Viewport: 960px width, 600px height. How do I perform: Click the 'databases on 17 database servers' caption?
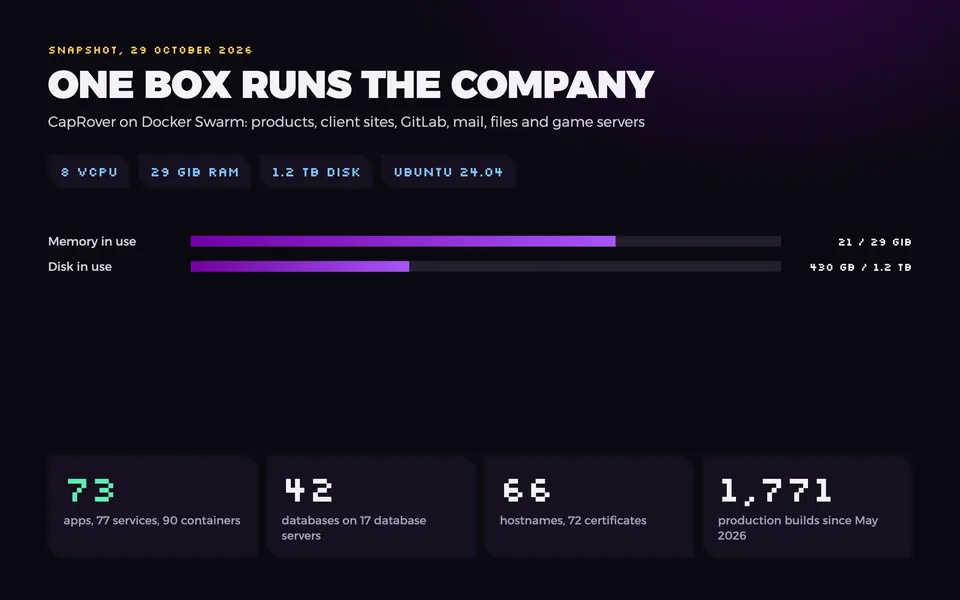click(354, 528)
